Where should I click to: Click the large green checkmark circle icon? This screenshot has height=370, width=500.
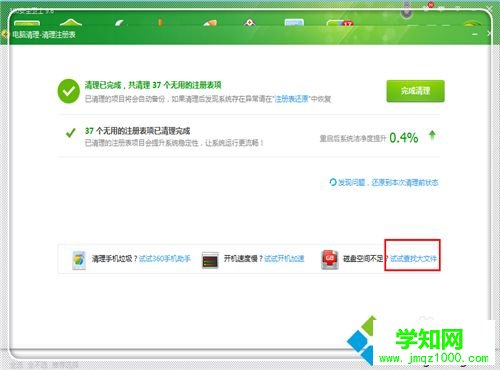pos(69,91)
